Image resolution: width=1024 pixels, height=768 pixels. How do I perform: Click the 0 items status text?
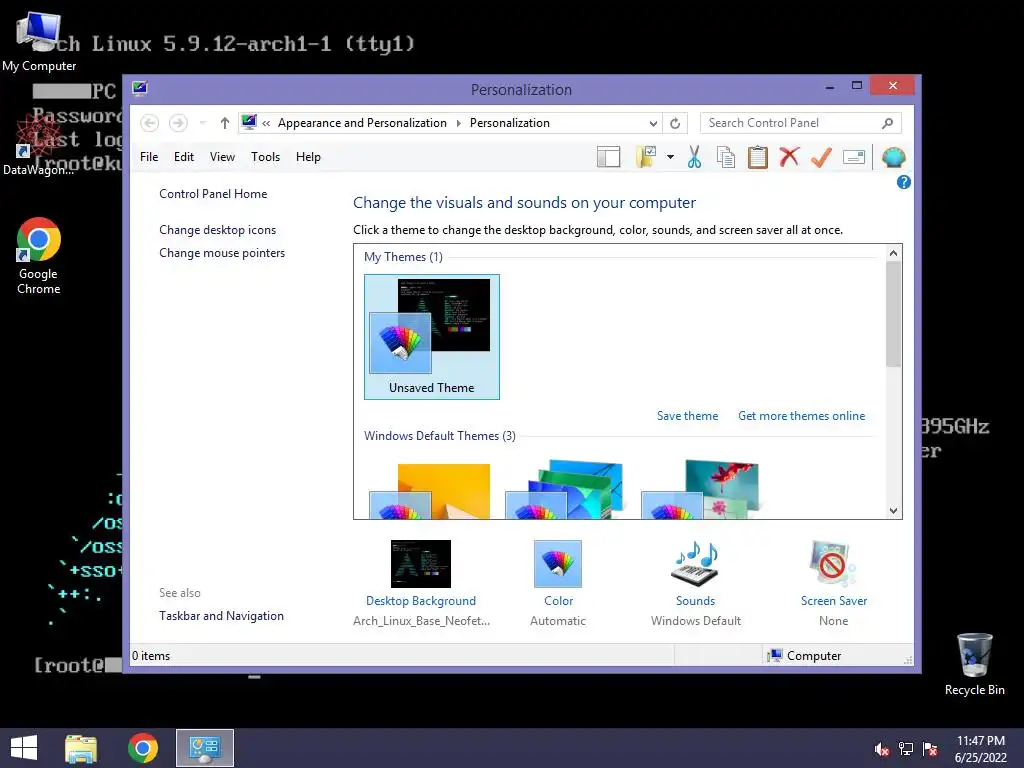tap(151, 656)
